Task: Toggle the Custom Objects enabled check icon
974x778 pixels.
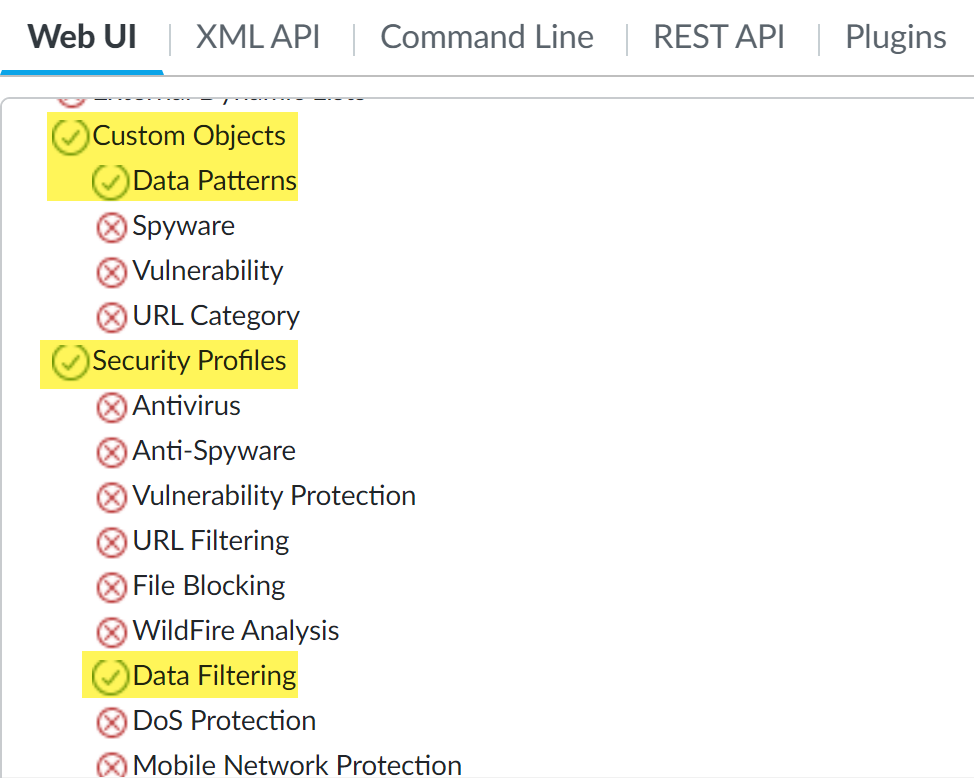Action: [x=70, y=137]
